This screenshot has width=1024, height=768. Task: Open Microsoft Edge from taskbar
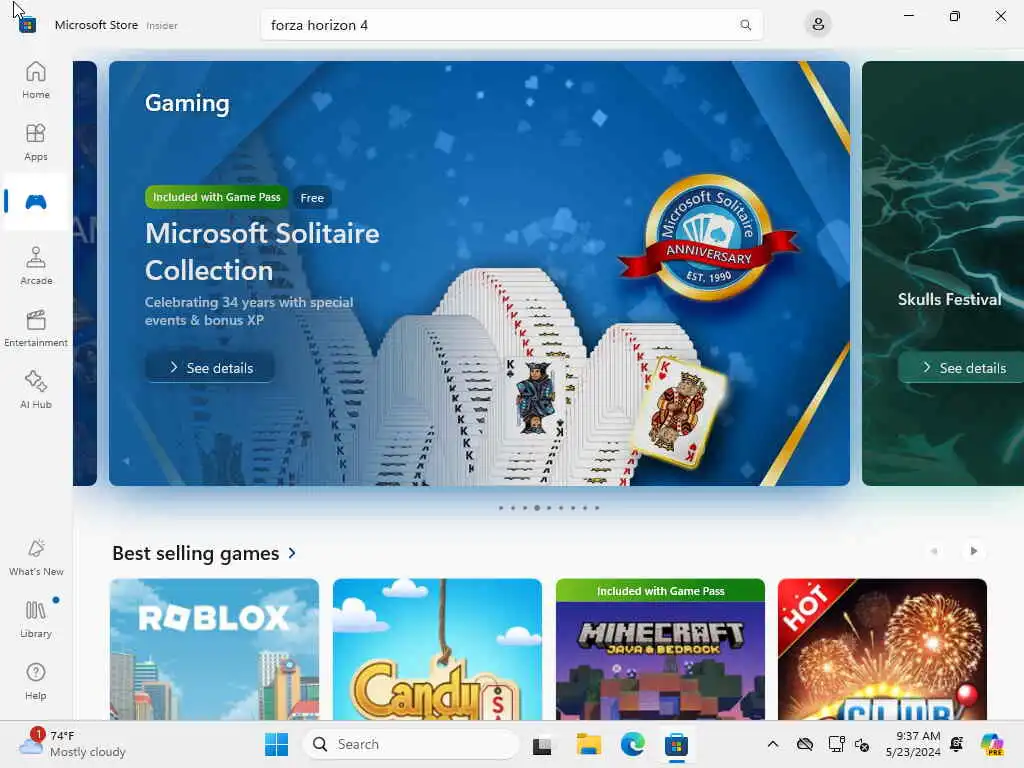632,744
